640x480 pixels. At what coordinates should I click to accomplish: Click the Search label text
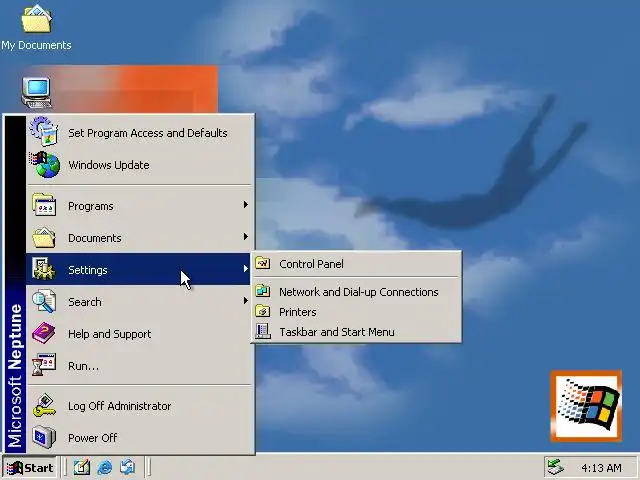tap(85, 302)
